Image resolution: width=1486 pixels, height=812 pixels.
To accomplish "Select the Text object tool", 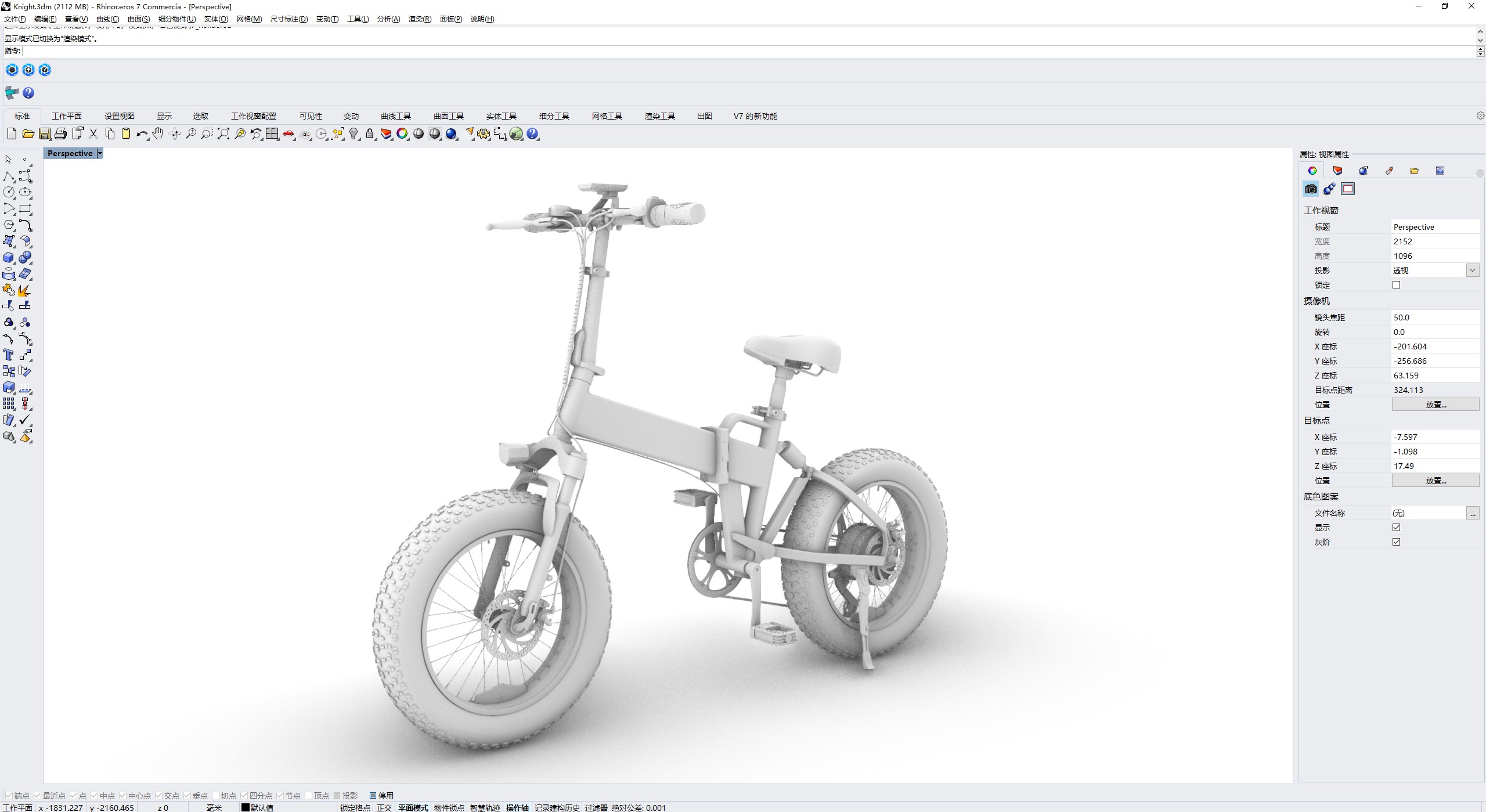I will tap(9, 355).
